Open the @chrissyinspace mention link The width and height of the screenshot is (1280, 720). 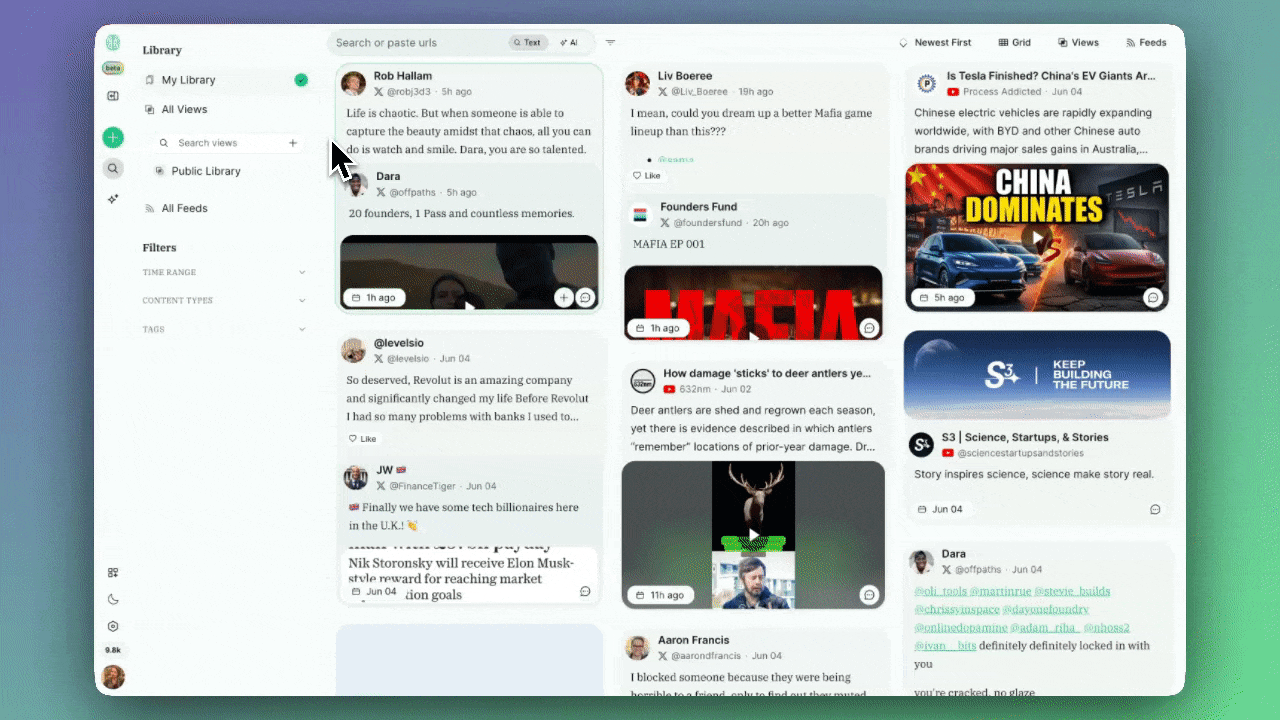(x=957, y=609)
